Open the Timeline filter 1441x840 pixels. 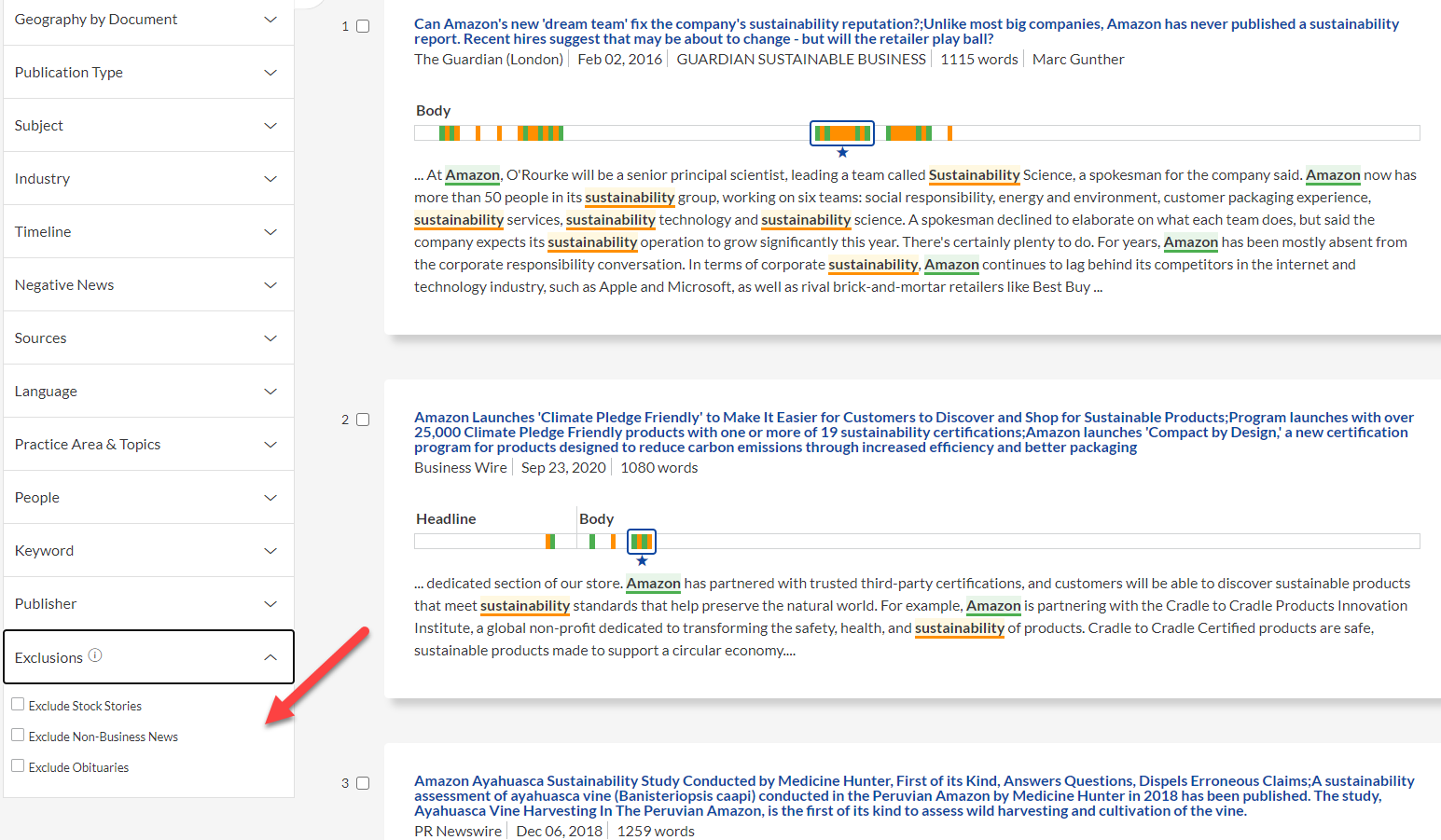(x=148, y=231)
